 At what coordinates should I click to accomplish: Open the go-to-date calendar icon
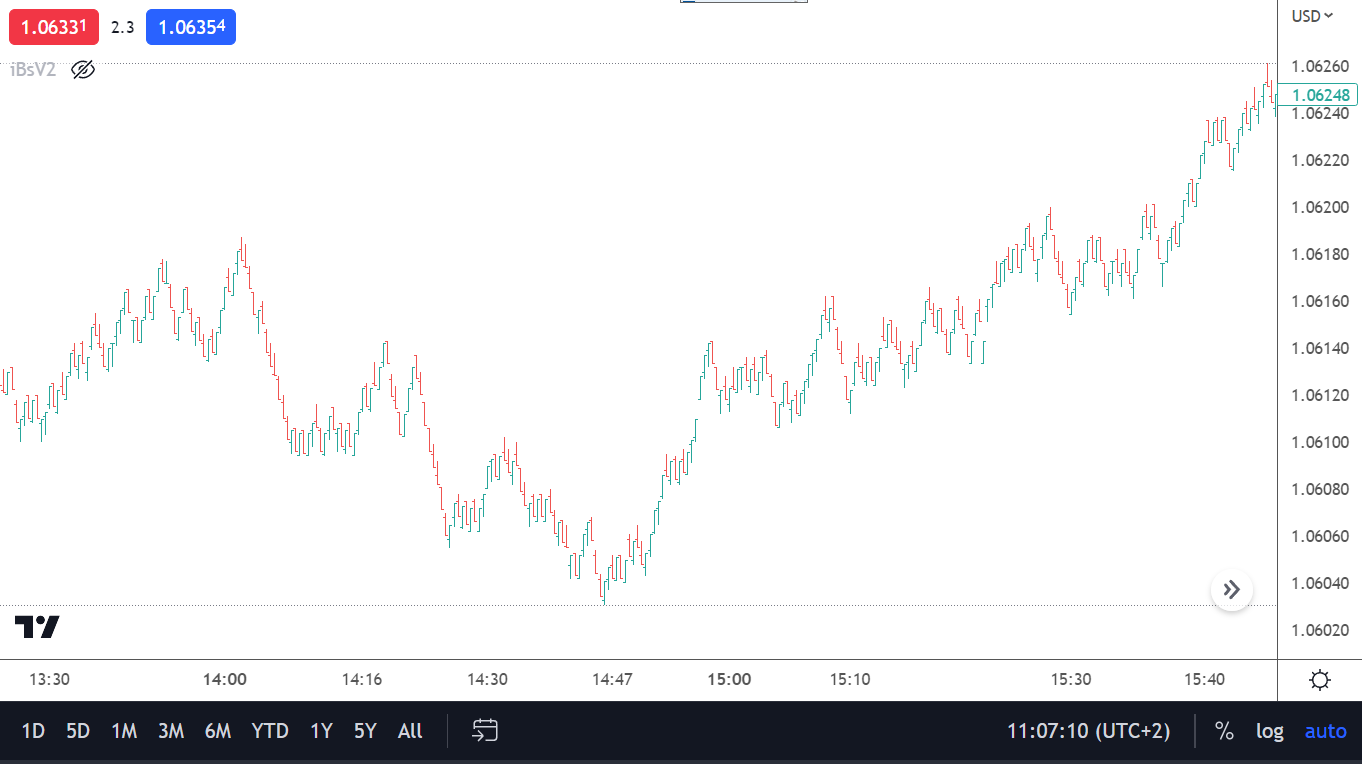[x=485, y=731]
